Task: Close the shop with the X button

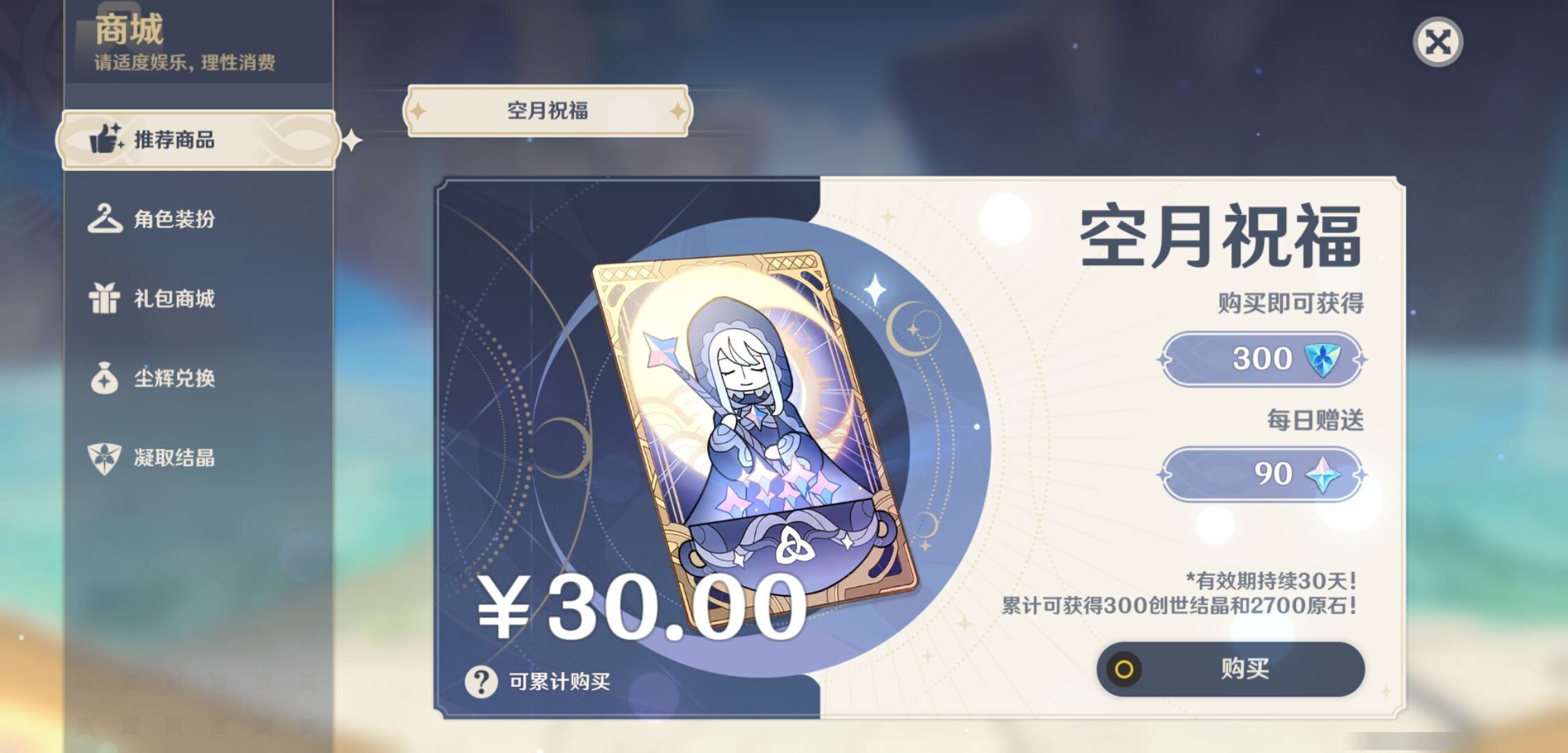Action: (x=1438, y=42)
